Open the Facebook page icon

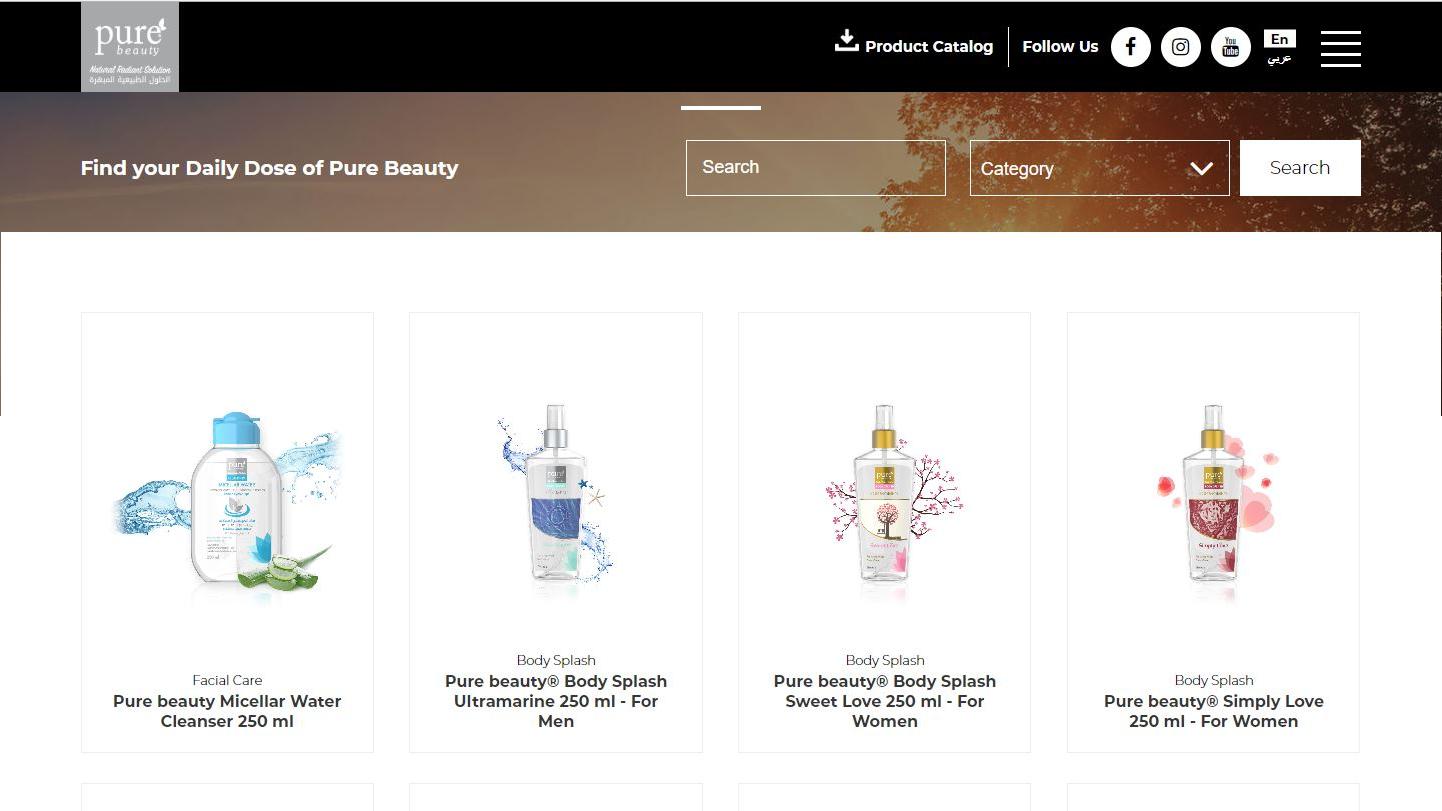coord(1131,47)
